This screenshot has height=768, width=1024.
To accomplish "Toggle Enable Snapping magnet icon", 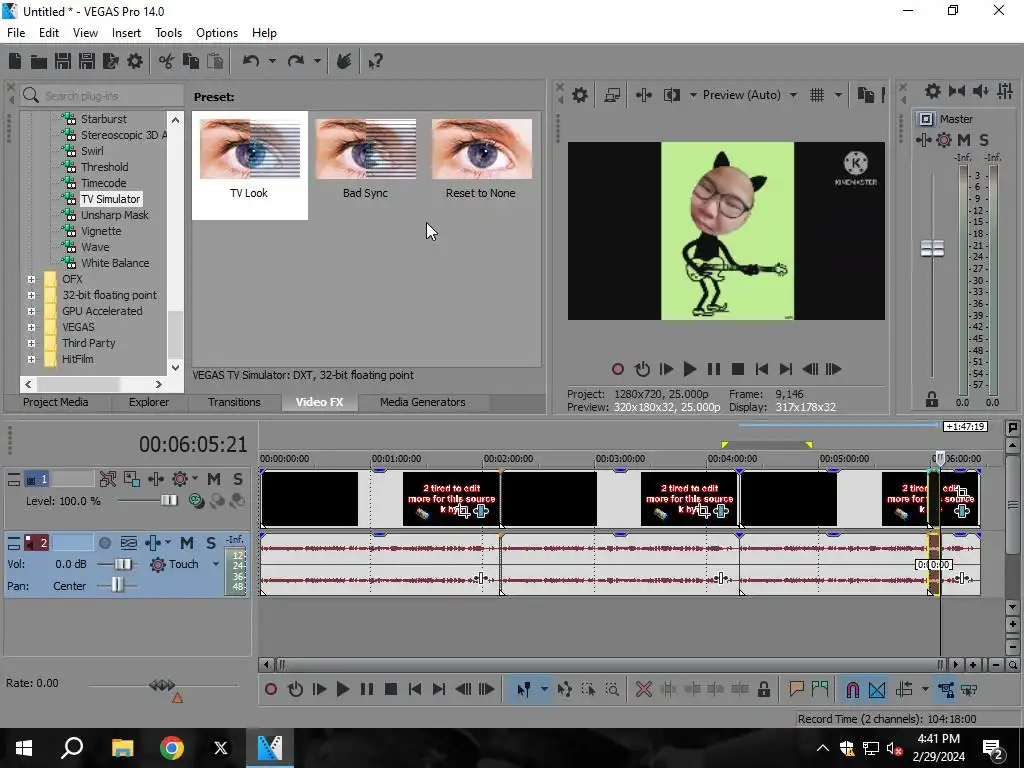I will tap(853, 689).
